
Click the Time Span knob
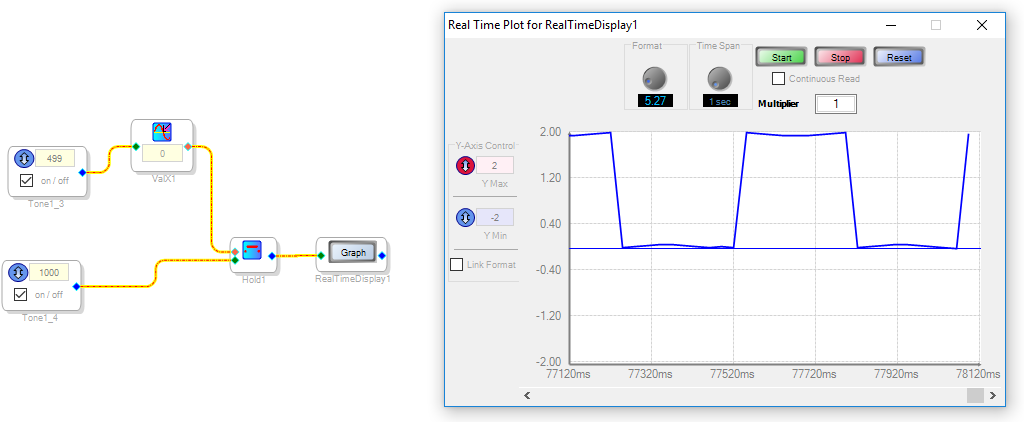pos(720,79)
